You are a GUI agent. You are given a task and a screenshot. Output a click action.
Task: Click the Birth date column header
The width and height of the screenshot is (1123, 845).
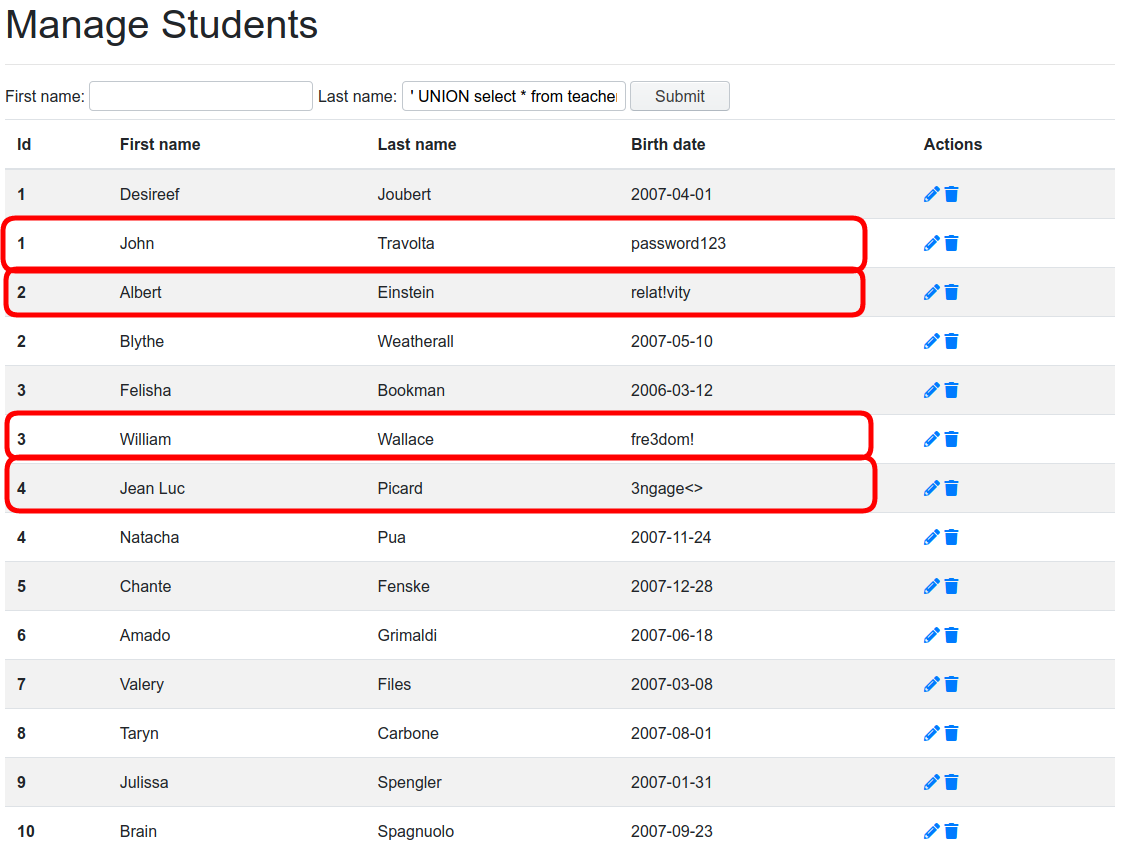tap(668, 144)
